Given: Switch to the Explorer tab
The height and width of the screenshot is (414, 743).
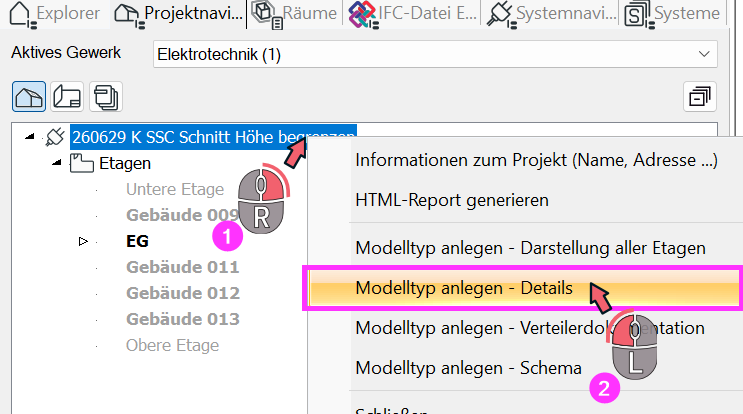Looking at the screenshot, I should (55, 13).
